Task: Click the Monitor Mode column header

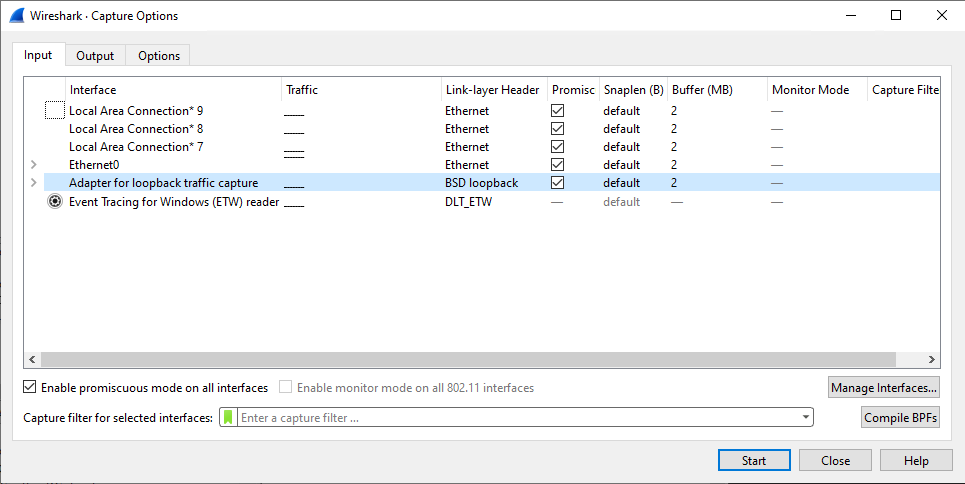Action: tap(817, 90)
